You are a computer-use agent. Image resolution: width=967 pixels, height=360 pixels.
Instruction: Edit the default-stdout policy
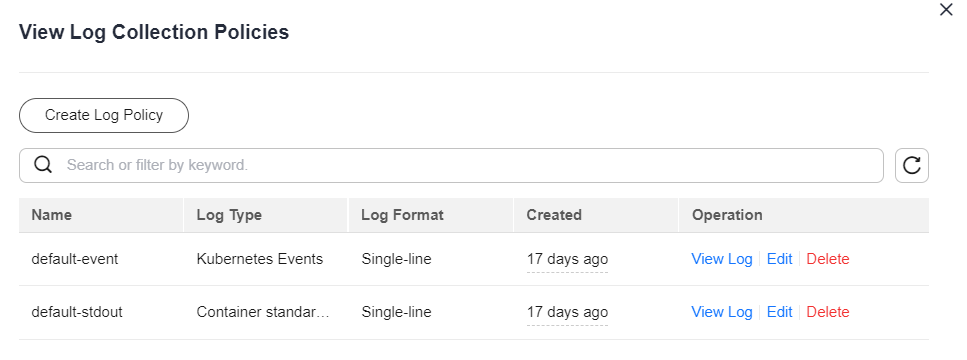click(779, 312)
